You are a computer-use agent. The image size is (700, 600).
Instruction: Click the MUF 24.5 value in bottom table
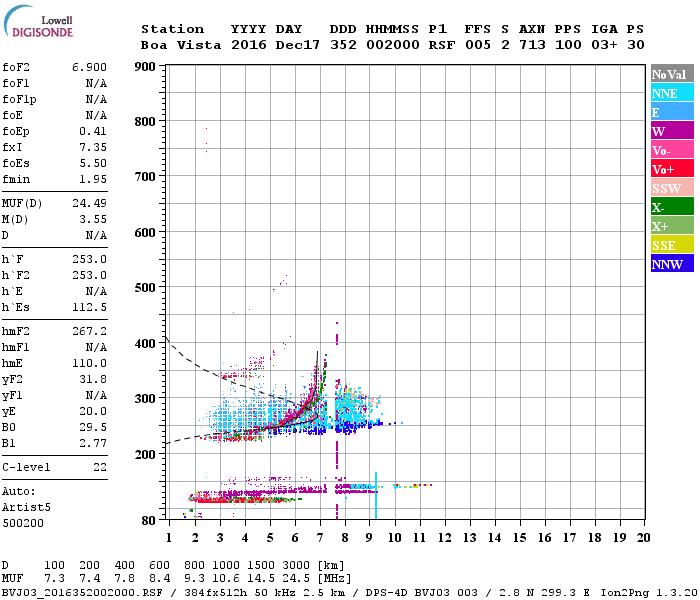point(296,579)
